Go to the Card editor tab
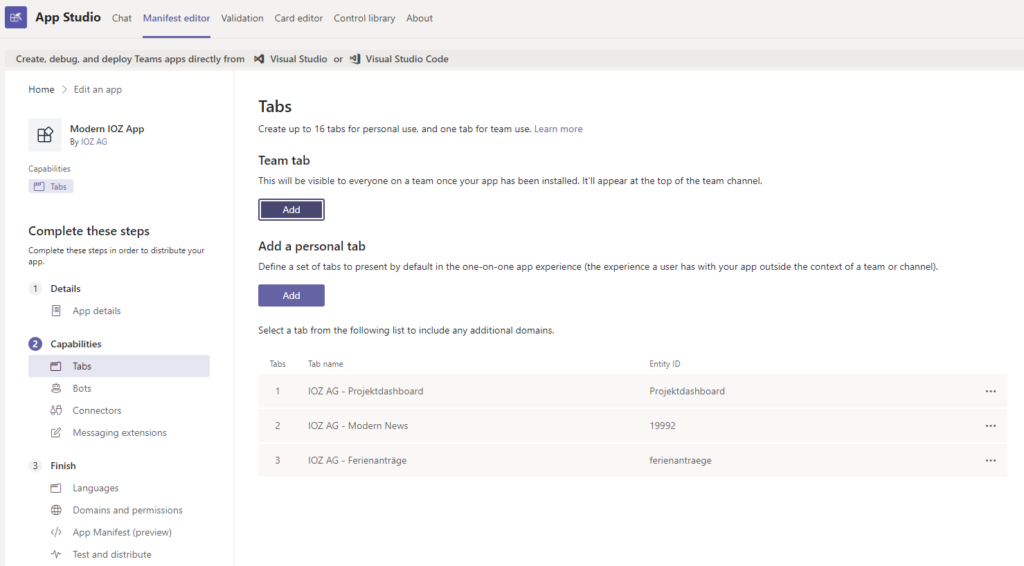The height and width of the screenshot is (566, 1024). pyautogui.click(x=298, y=18)
